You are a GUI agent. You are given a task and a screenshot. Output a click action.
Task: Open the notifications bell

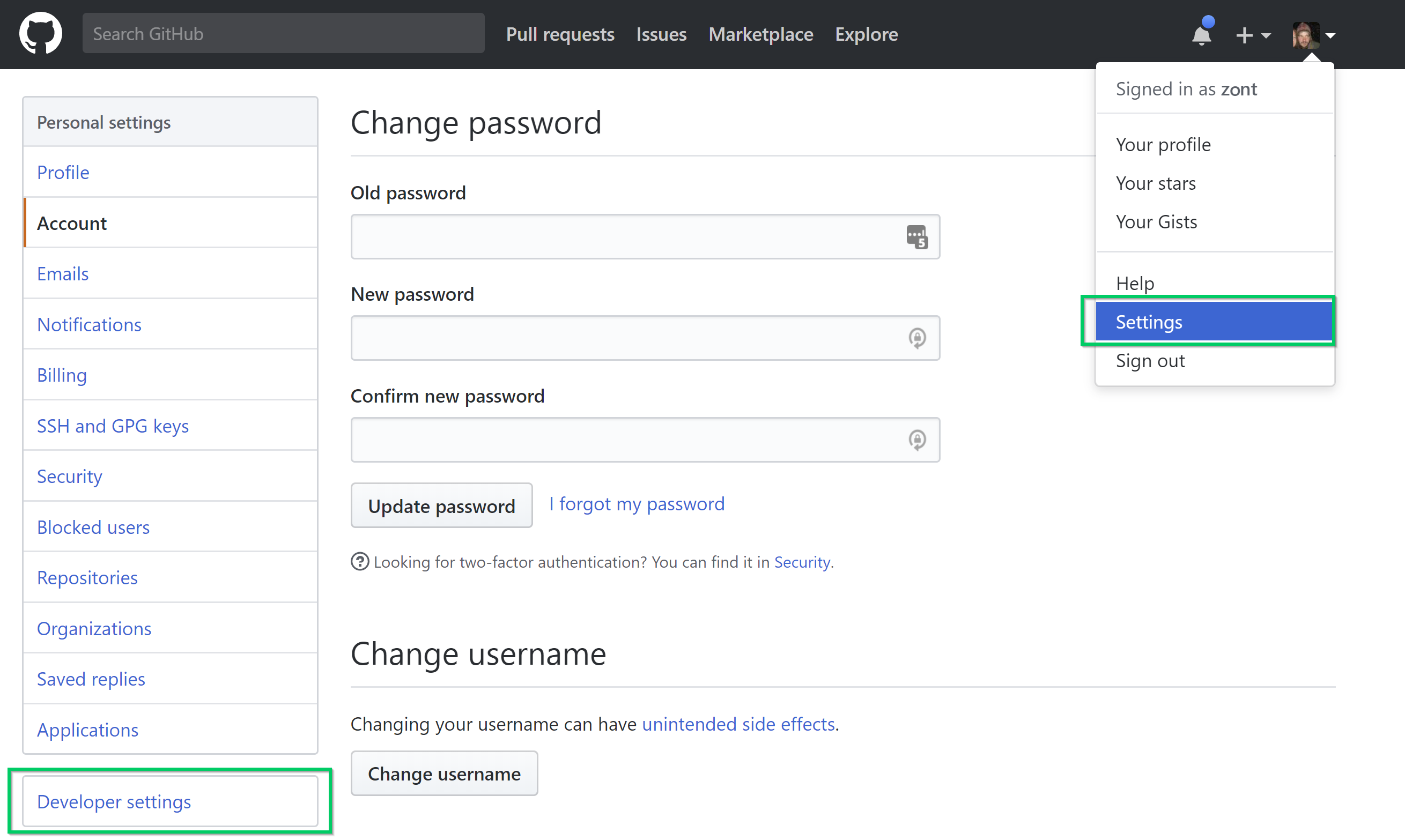1202,34
